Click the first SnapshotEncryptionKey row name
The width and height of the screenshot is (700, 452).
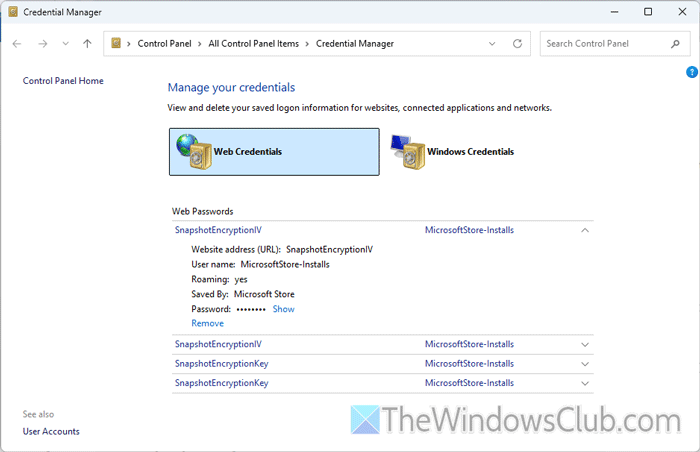coord(221,364)
